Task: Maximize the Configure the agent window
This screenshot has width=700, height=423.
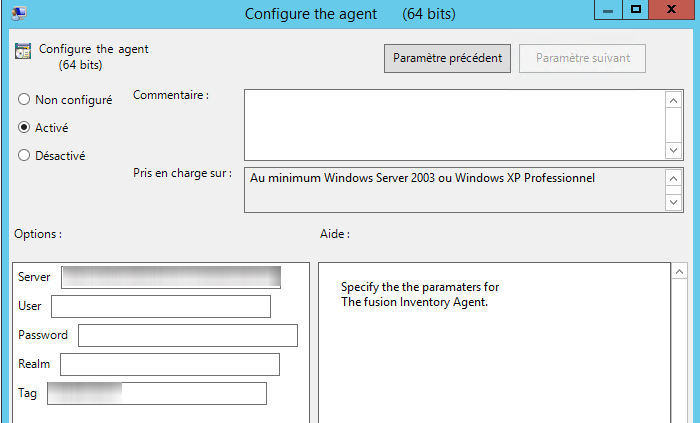Action: coord(635,10)
